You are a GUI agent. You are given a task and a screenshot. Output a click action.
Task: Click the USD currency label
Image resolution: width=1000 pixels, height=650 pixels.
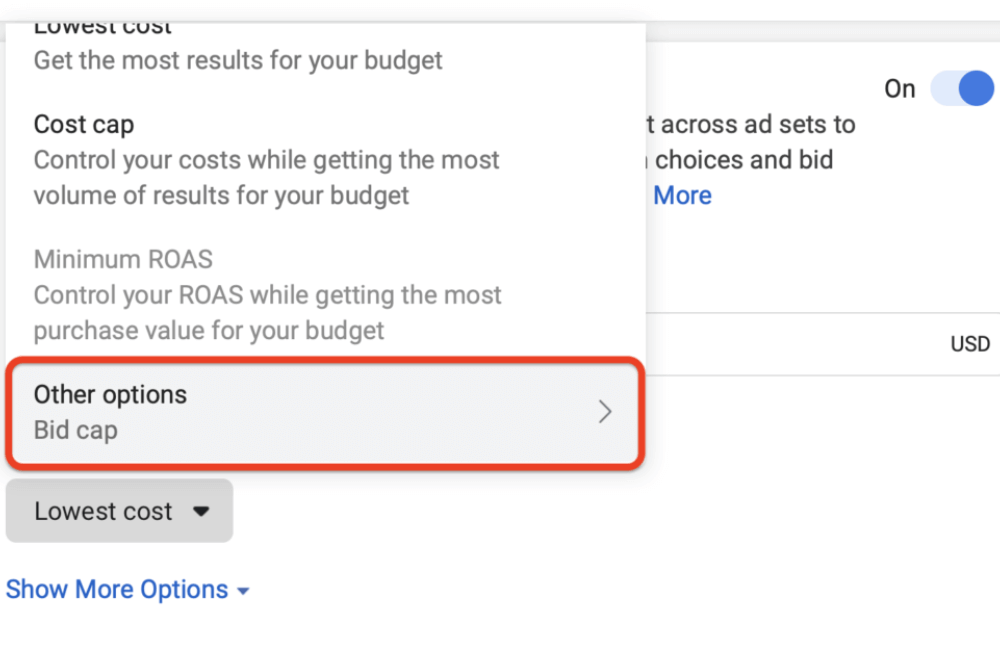969,345
